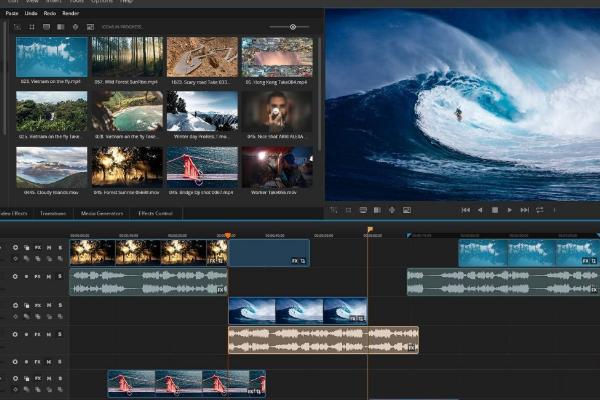Click the picture icon in the media panel toolbar

point(90,27)
